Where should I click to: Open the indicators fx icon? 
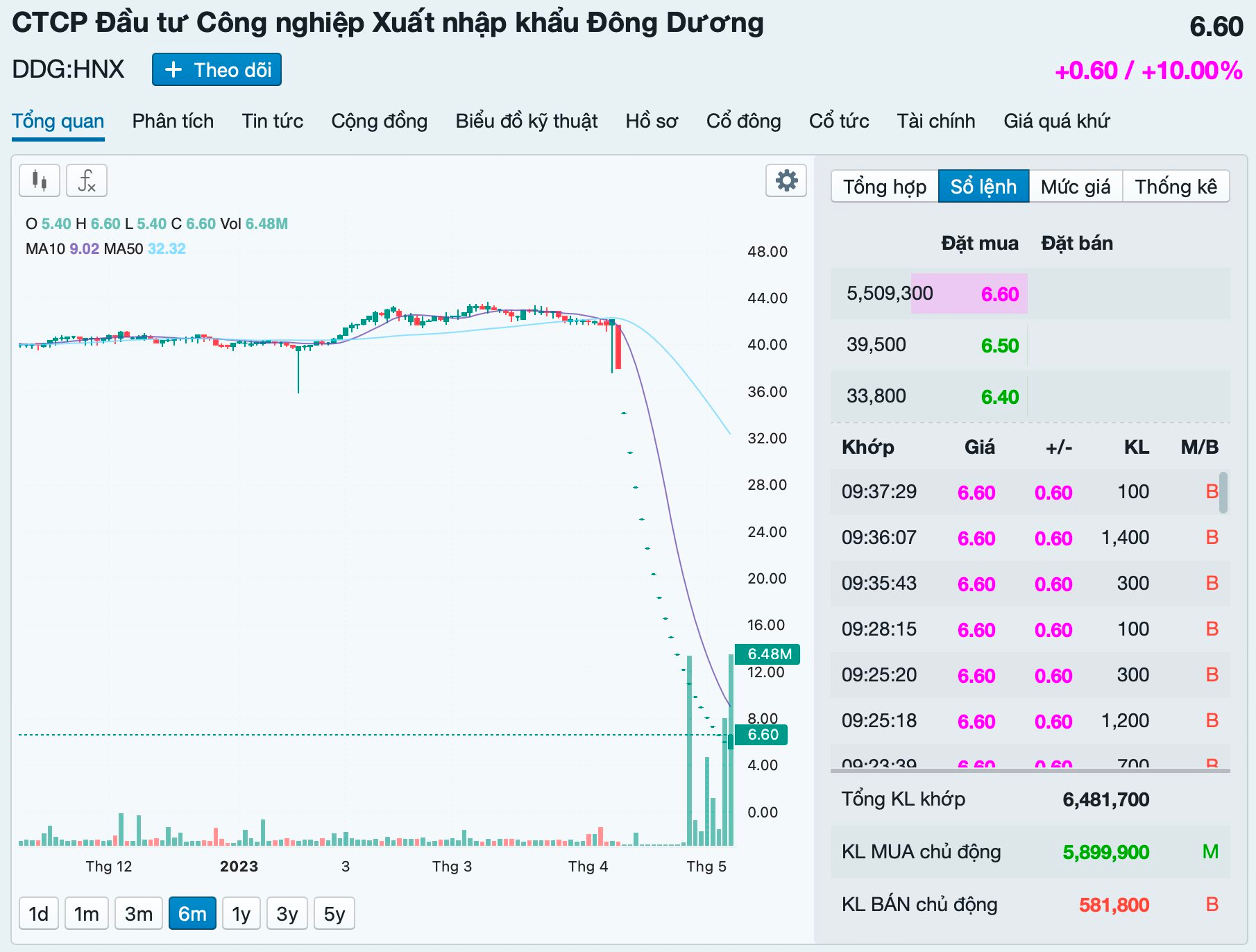[87, 181]
